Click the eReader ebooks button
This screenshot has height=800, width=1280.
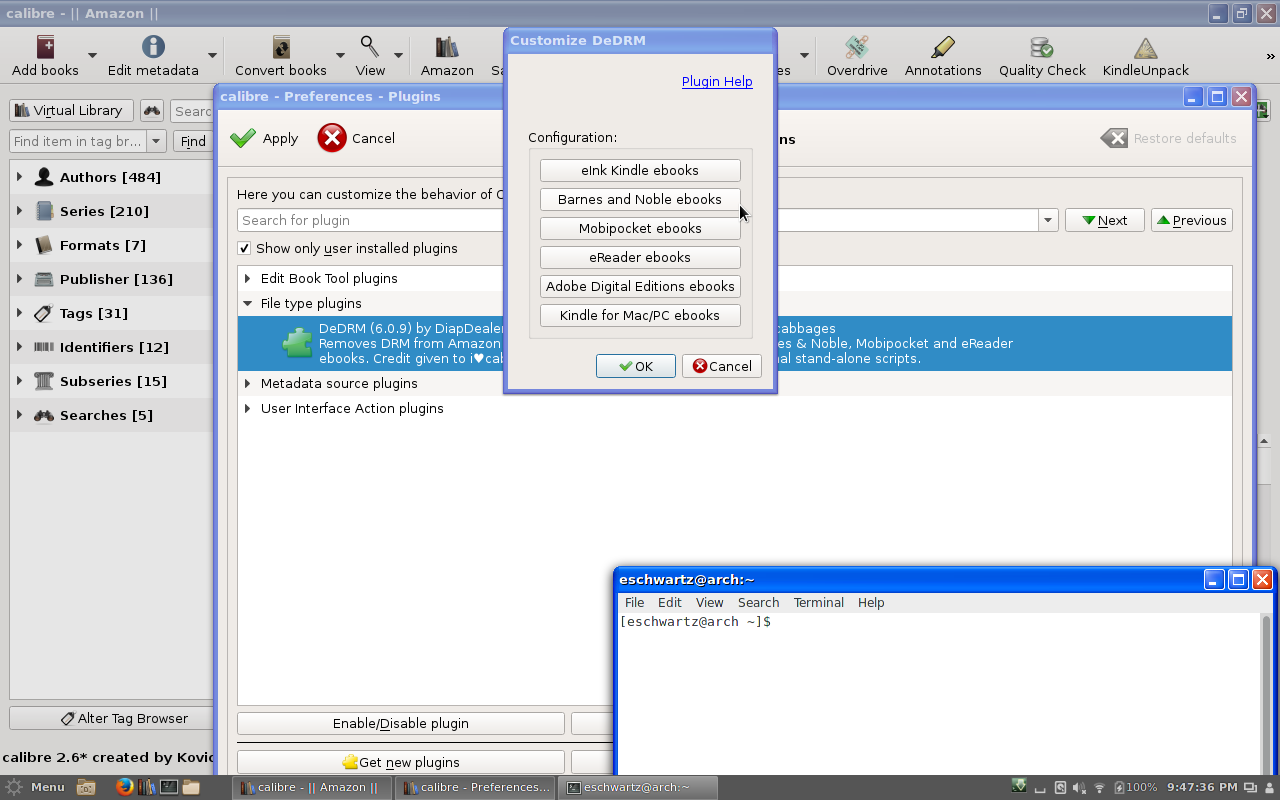coord(640,257)
